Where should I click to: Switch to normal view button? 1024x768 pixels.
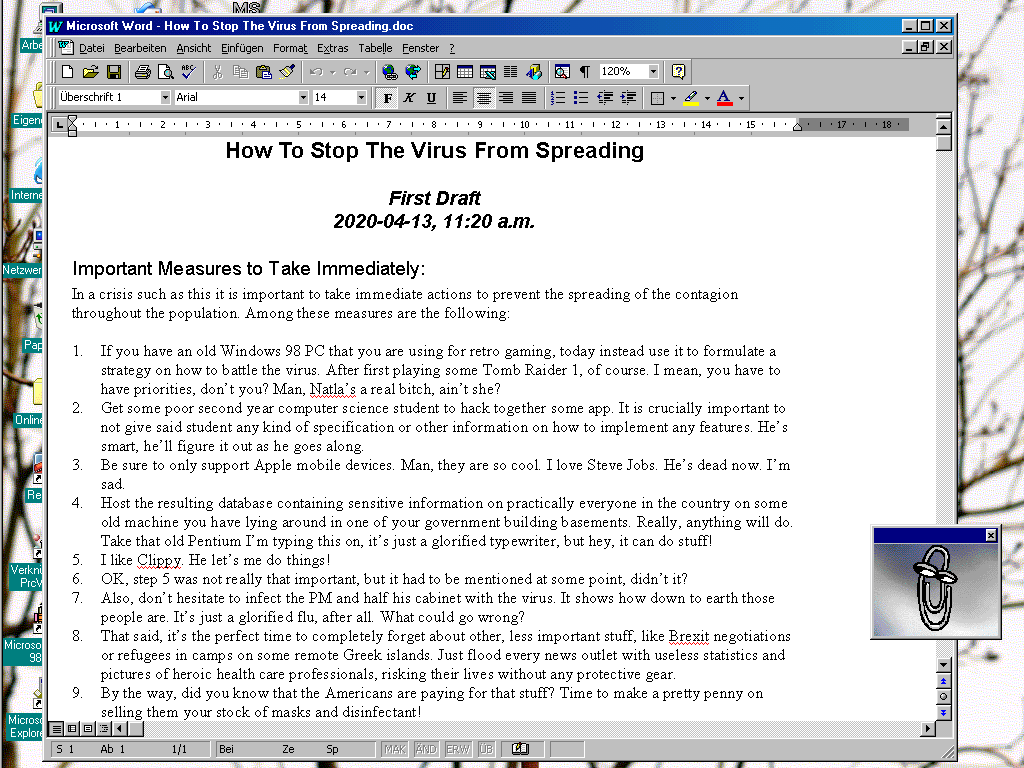point(57,728)
